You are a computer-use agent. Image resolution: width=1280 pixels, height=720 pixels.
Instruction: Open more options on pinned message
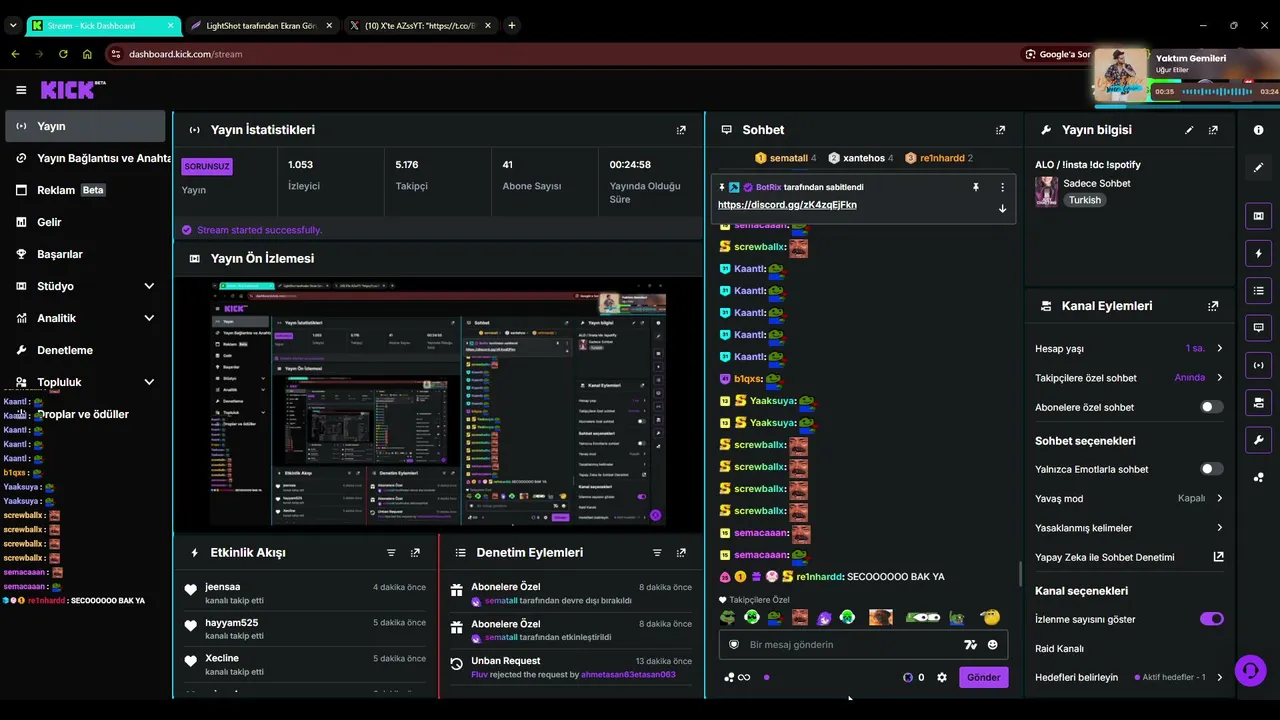[x=1002, y=187]
